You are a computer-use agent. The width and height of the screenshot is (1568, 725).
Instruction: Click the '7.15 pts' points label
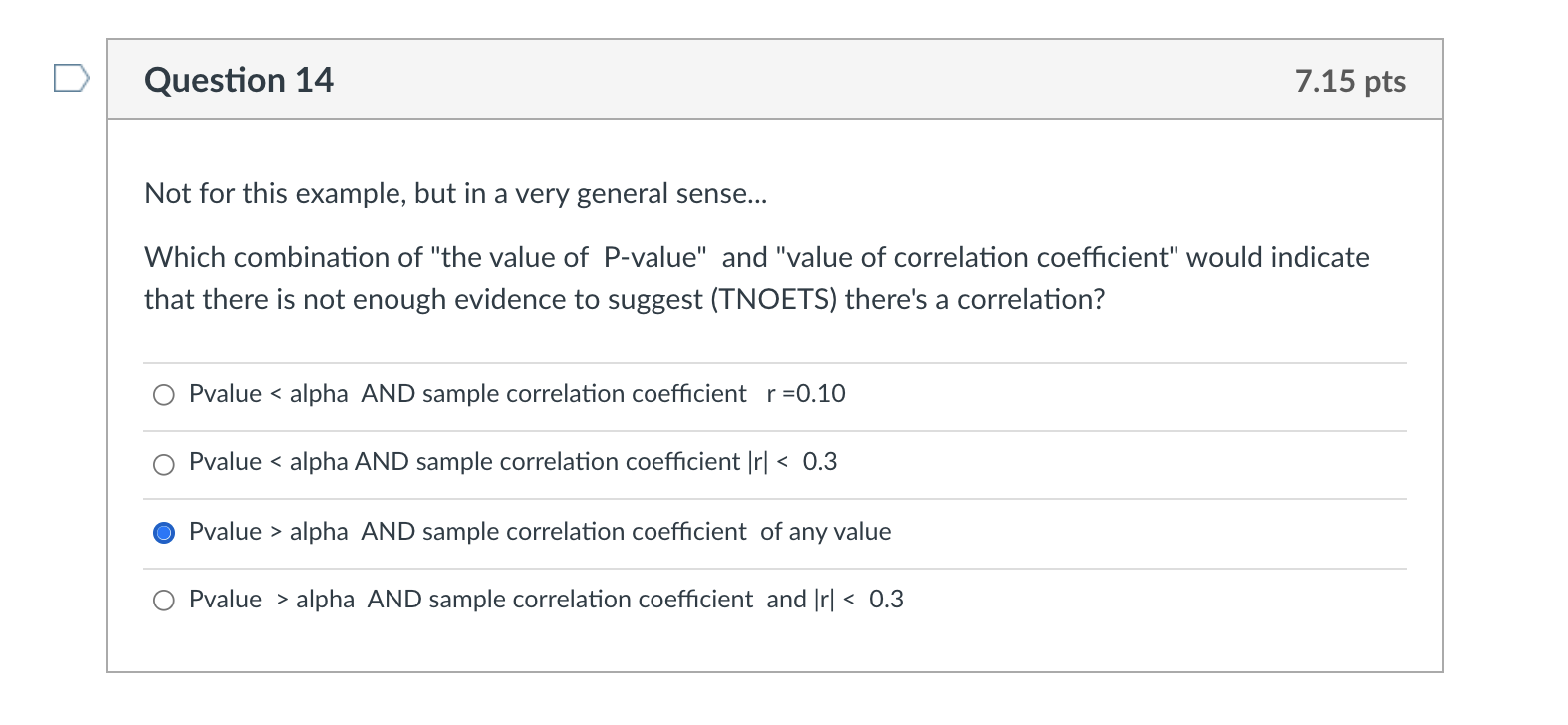pos(1350,81)
